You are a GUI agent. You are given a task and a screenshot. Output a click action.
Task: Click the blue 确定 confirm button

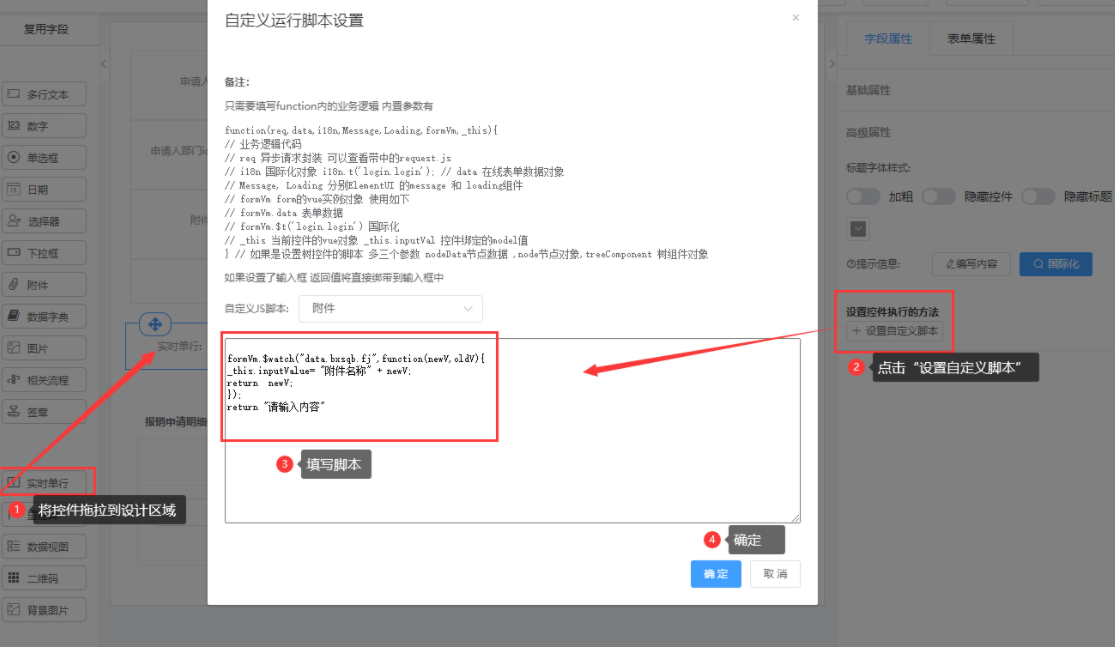716,574
